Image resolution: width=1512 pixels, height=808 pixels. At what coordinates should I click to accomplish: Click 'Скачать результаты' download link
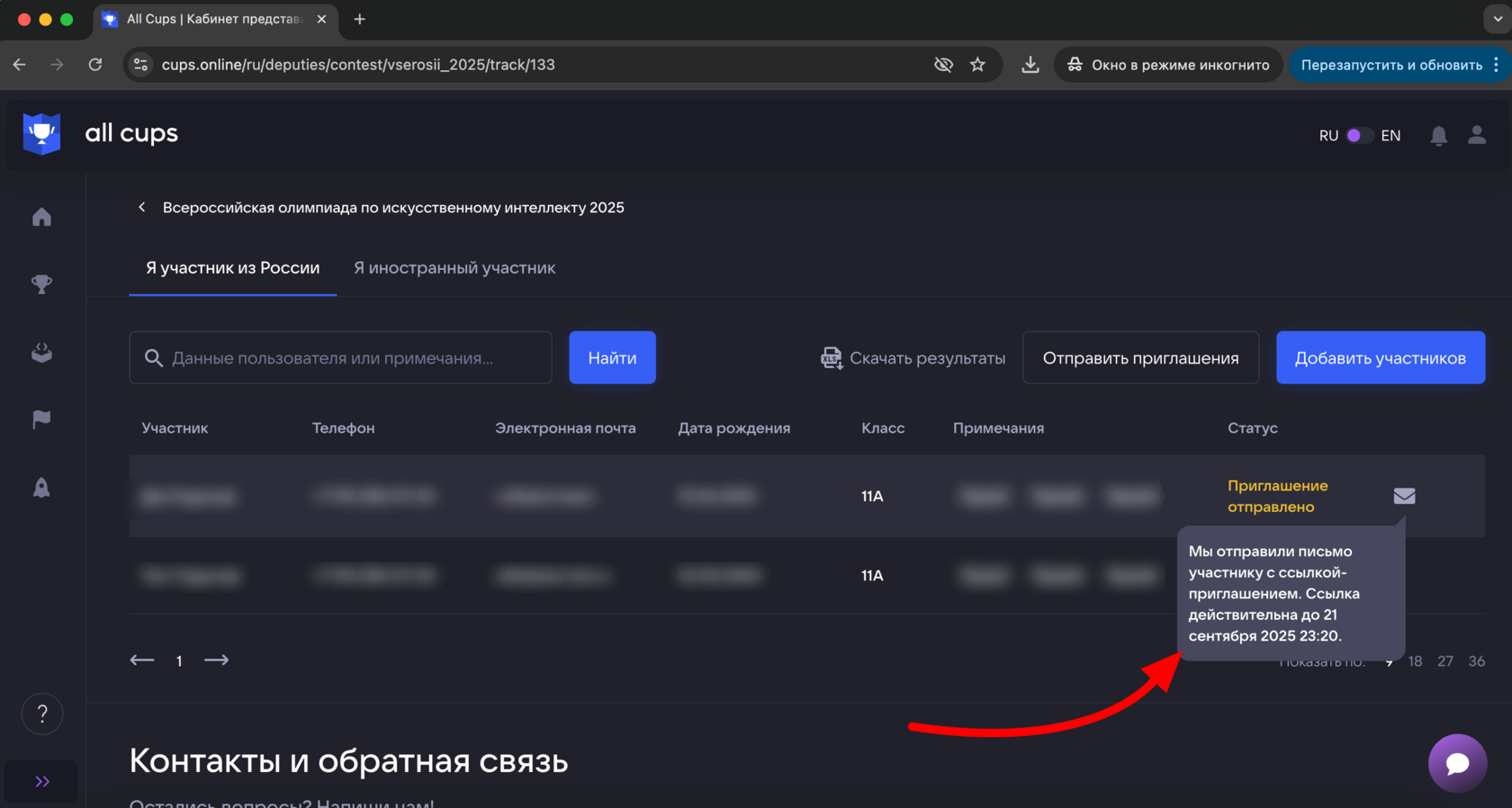(x=913, y=358)
